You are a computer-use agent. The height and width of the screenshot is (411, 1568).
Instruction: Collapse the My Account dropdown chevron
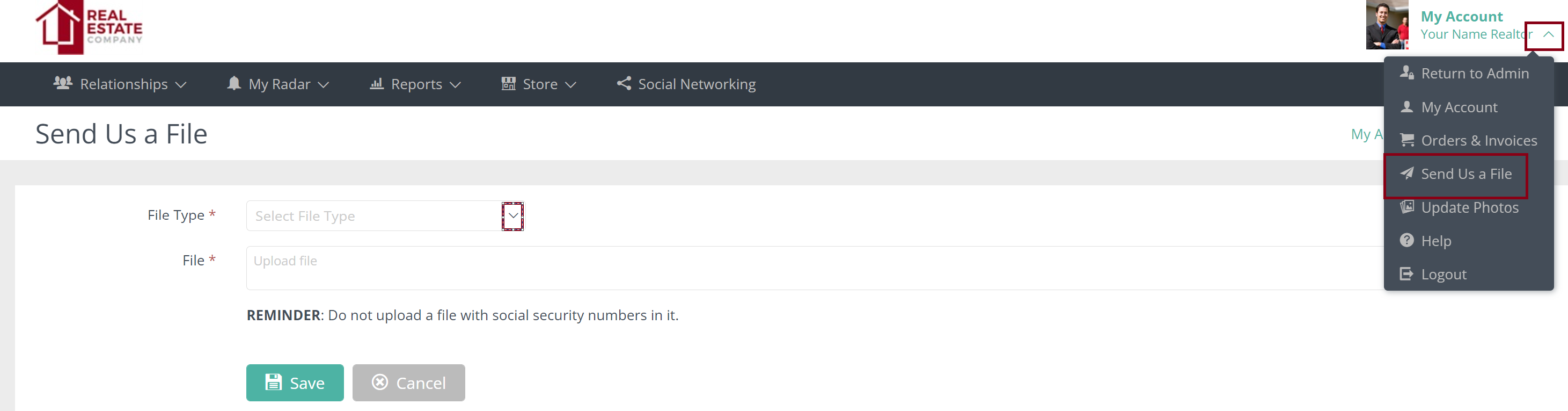point(1548,35)
